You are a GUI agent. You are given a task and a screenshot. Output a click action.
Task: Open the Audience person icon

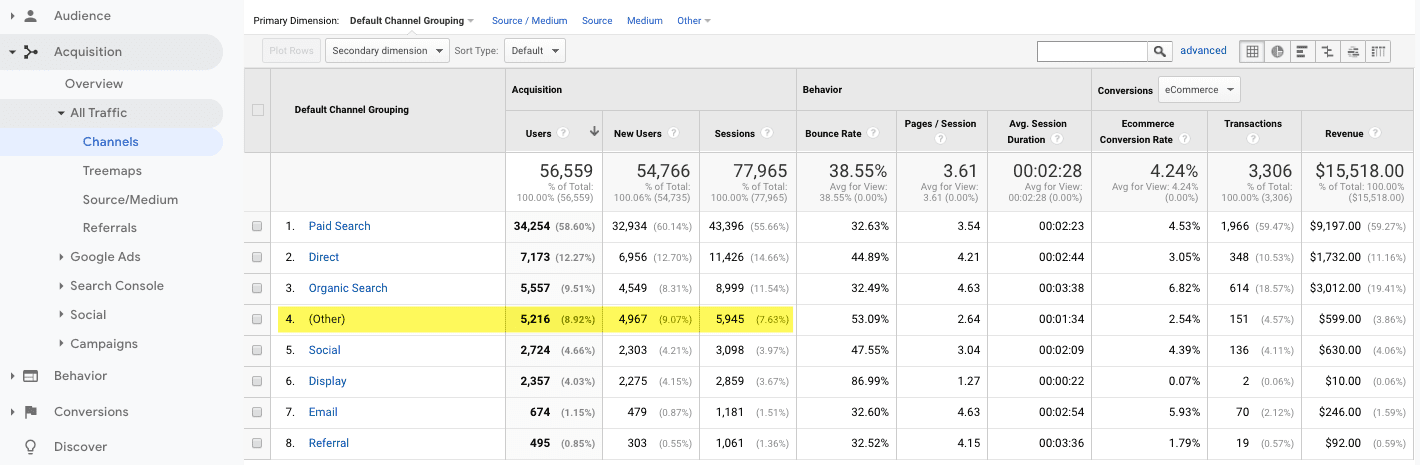click(31, 16)
